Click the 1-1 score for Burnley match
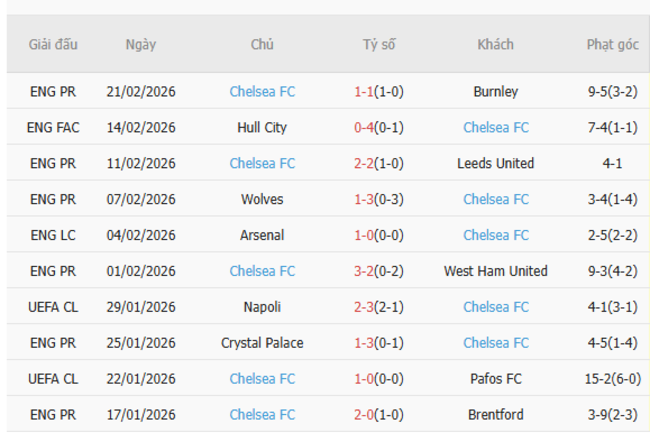This screenshot has height=442, width=650. tap(364, 91)
